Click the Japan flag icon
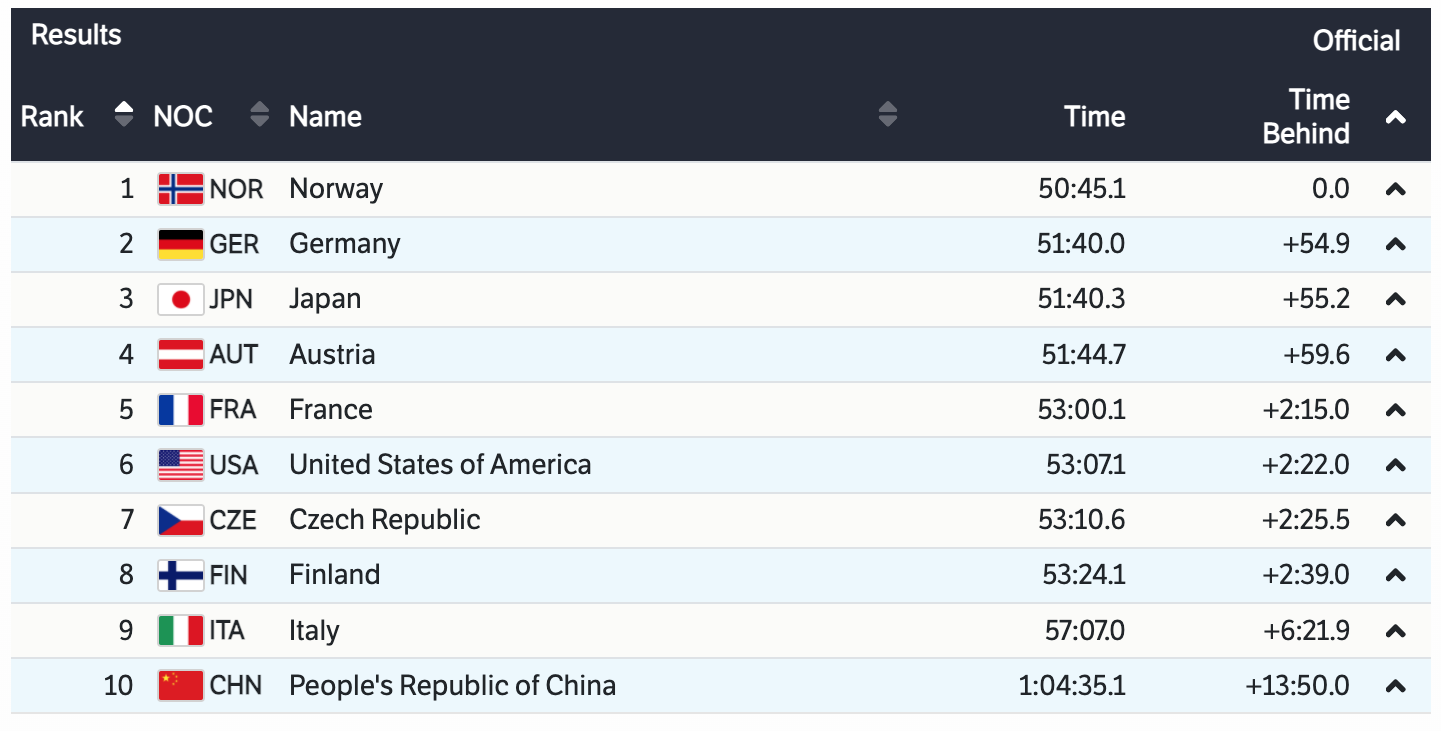 click(180, 299)
